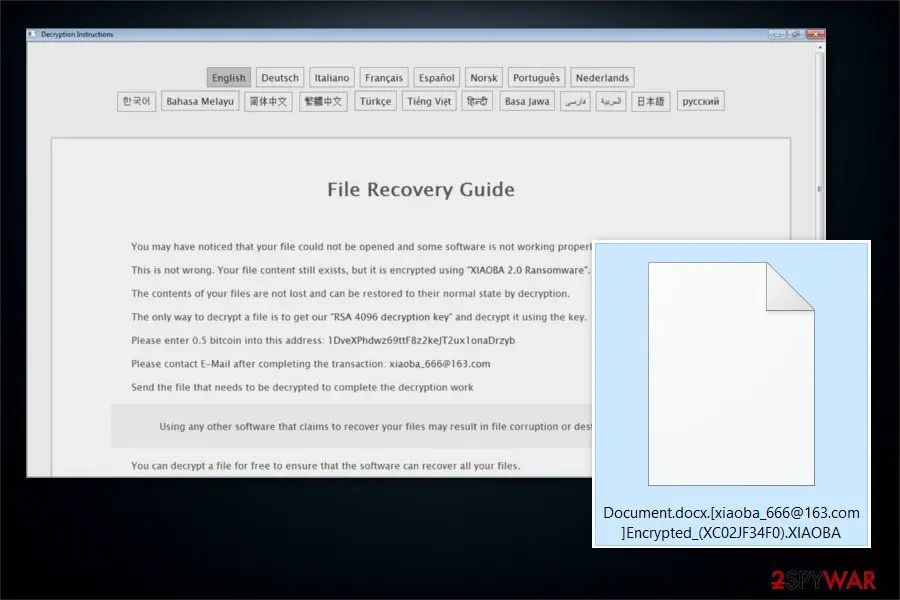Select the Persian فارسی language button

(575, 102)
